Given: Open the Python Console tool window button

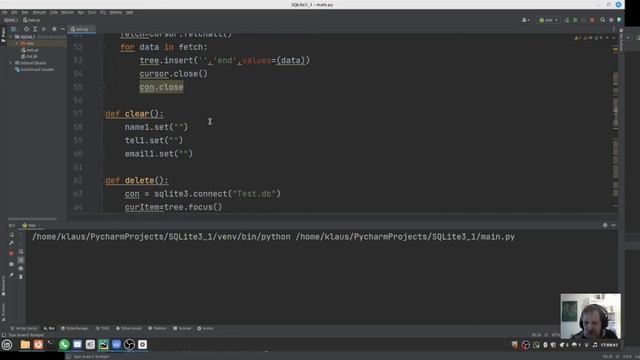Looking at the screenshot, I should coord(129,329).
